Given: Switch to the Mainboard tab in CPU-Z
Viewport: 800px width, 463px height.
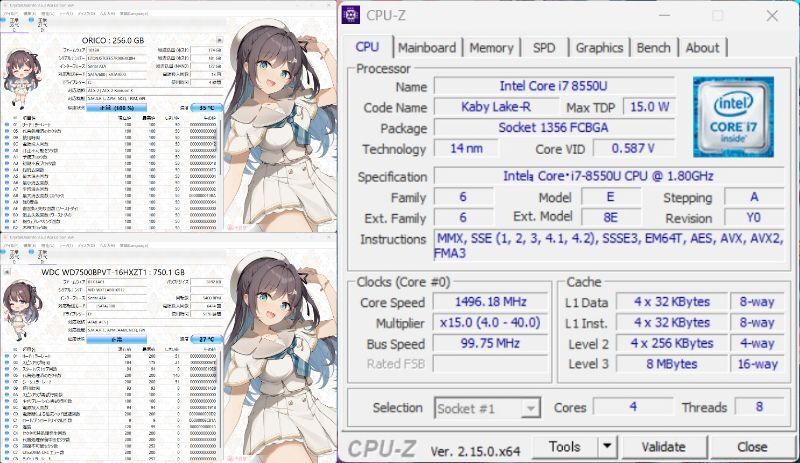Looking at the screenshot, I should (427, 47).
